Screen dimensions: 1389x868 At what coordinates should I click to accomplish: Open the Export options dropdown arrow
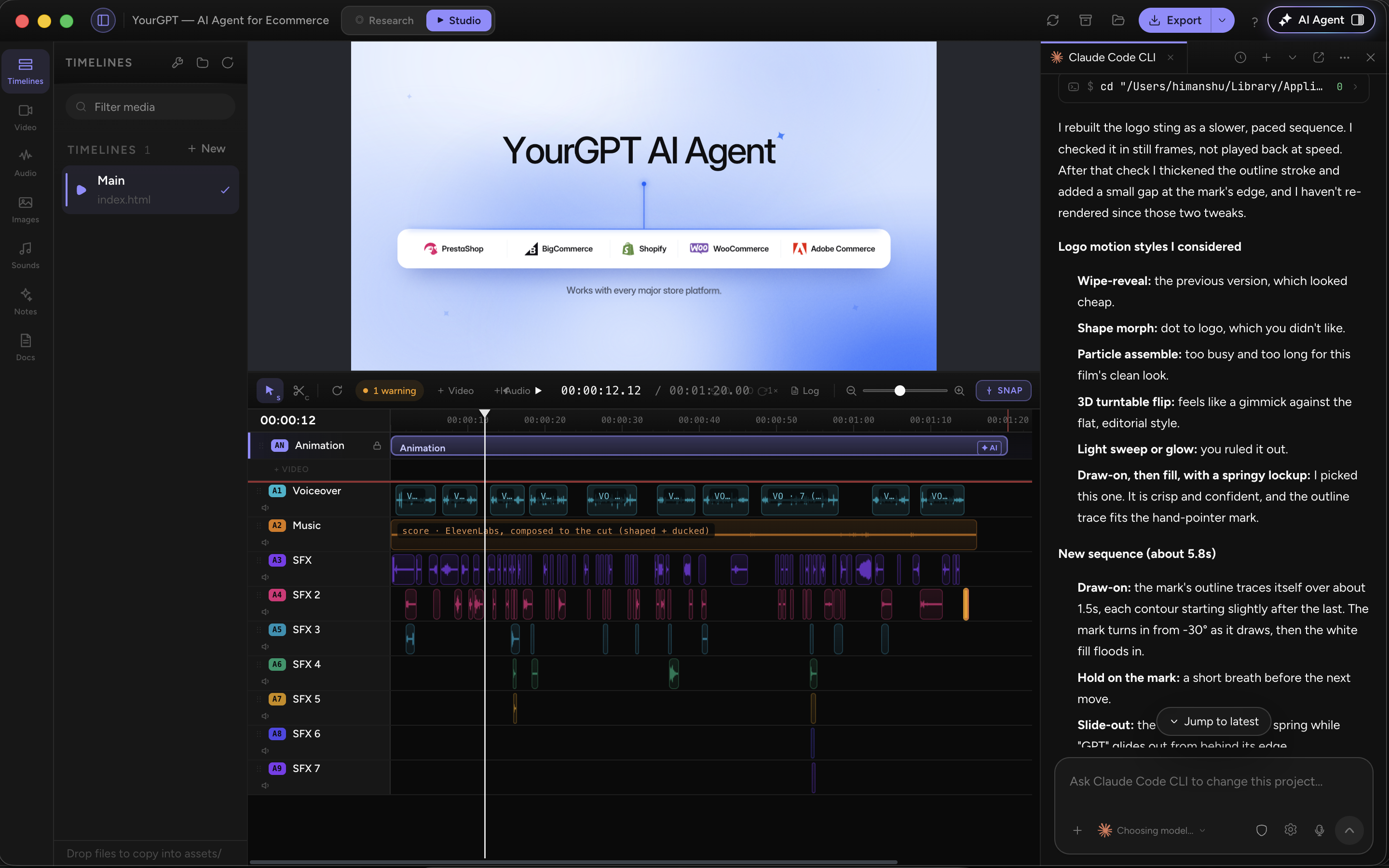point(1222,20)
